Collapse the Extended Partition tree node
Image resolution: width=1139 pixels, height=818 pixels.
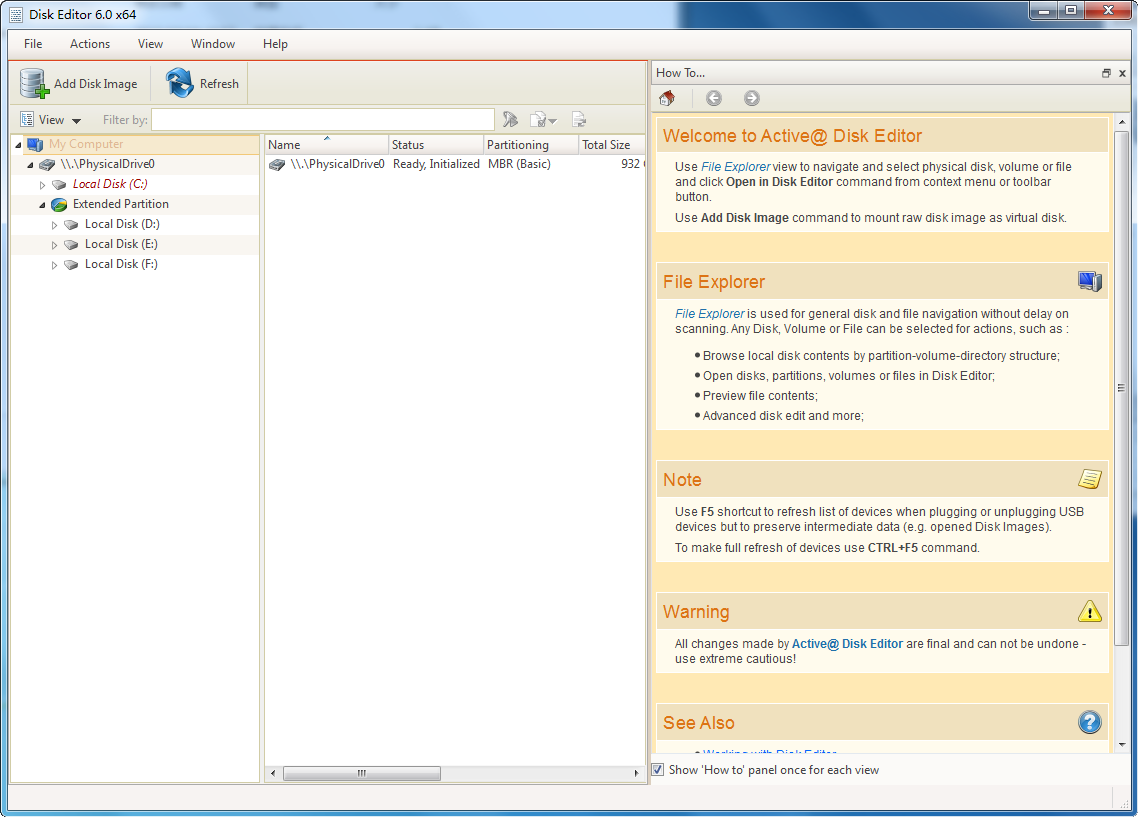click(42, 204)
